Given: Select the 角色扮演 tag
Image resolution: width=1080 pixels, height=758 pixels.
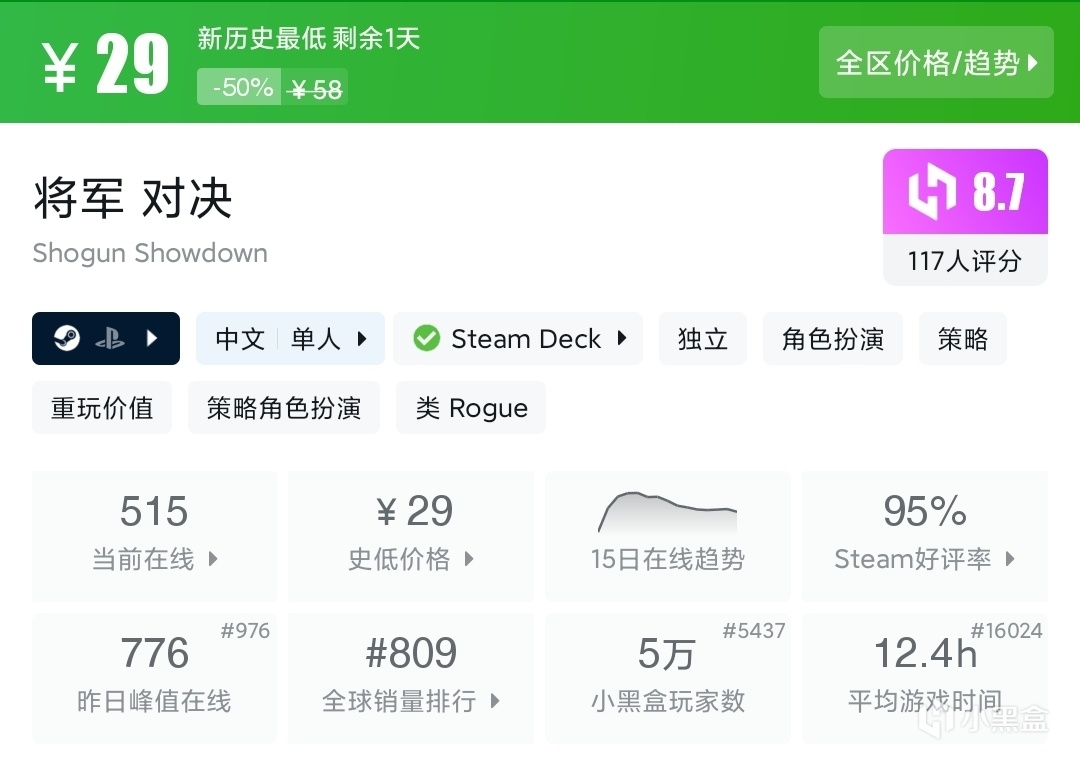Looking at the screenshot, I should pyautogui.click(x=833, y=339).
